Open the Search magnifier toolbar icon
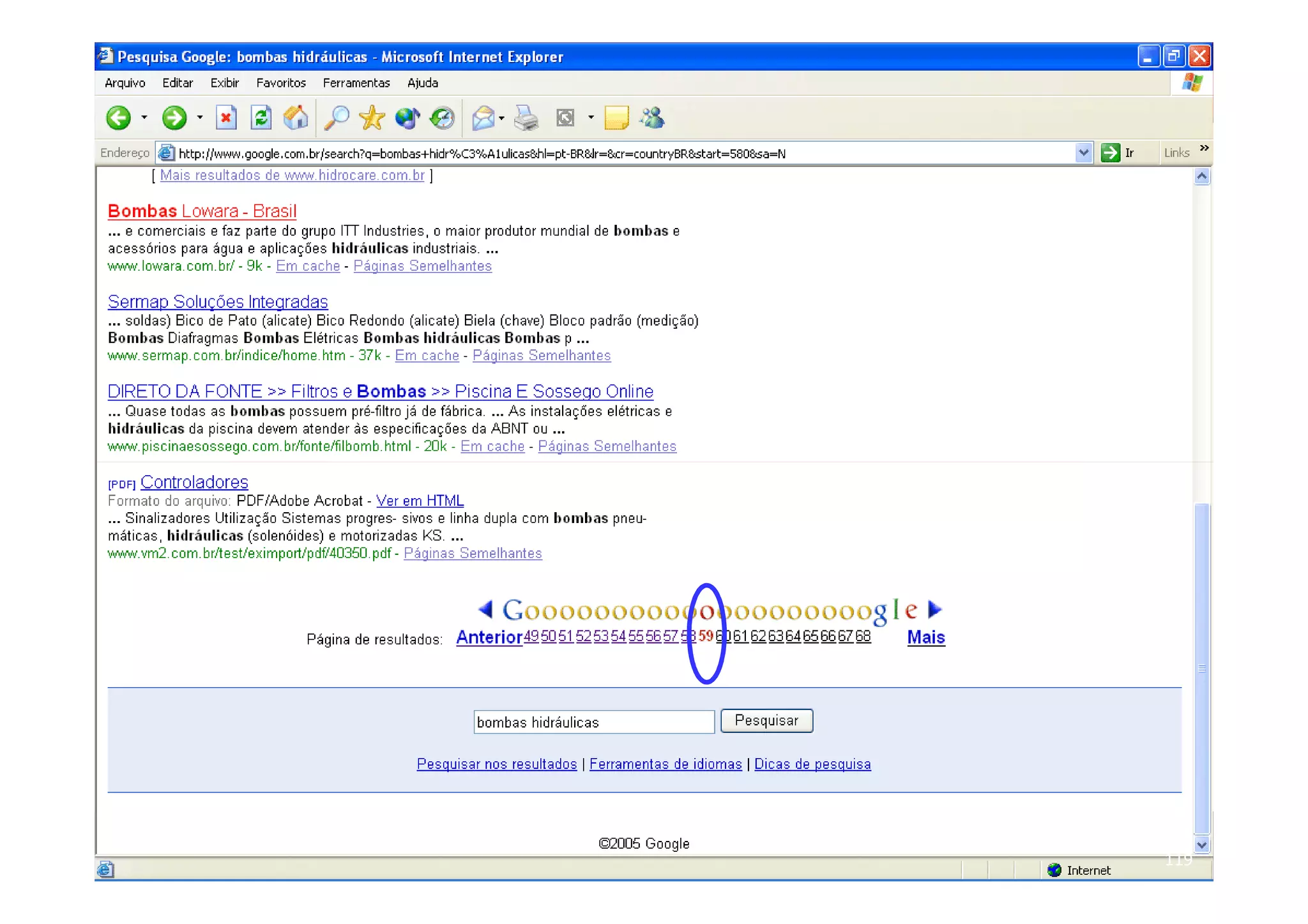 (337, 118)
